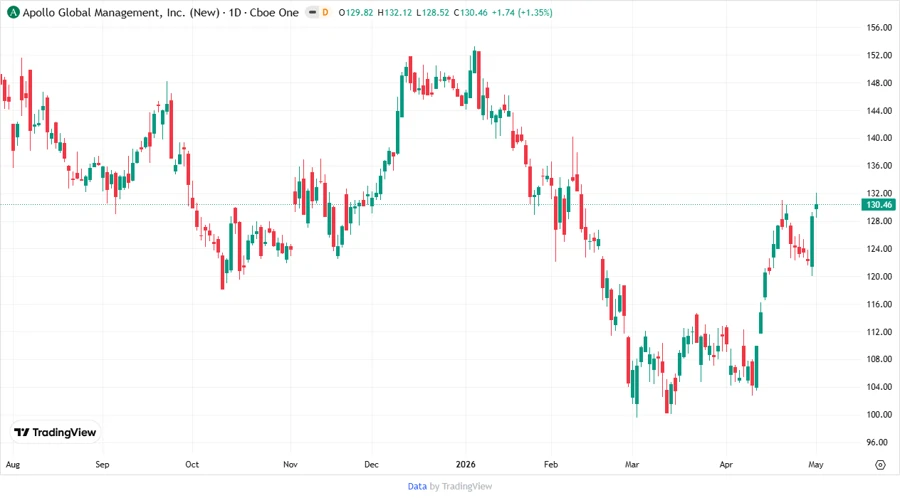Viewport: 900px width, 498px height.
Task: Click the 112.00 price axis label
Action: tap(879, 332)
